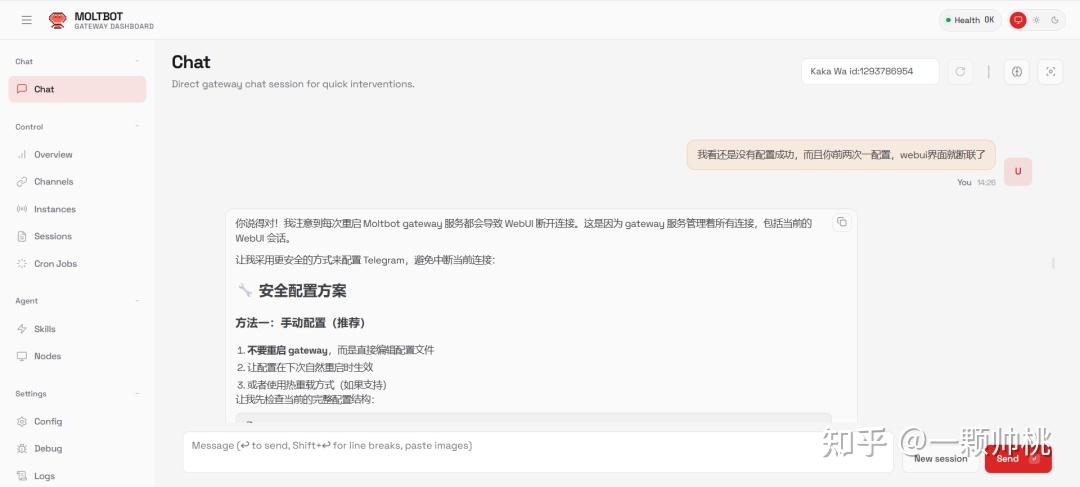The height and width of the screenshot is (487, 1080).
Task: Click the Skills lightning bolt icon
Action: (21, 329)
